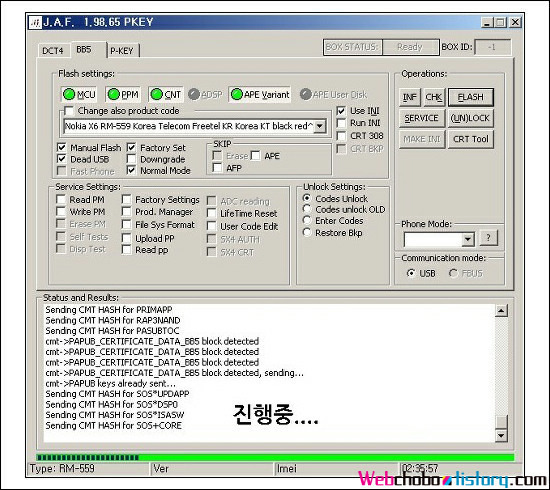Uncheck the Manual Flash checkbox
This screenshot has height=490, width=550.
[61, 148]
